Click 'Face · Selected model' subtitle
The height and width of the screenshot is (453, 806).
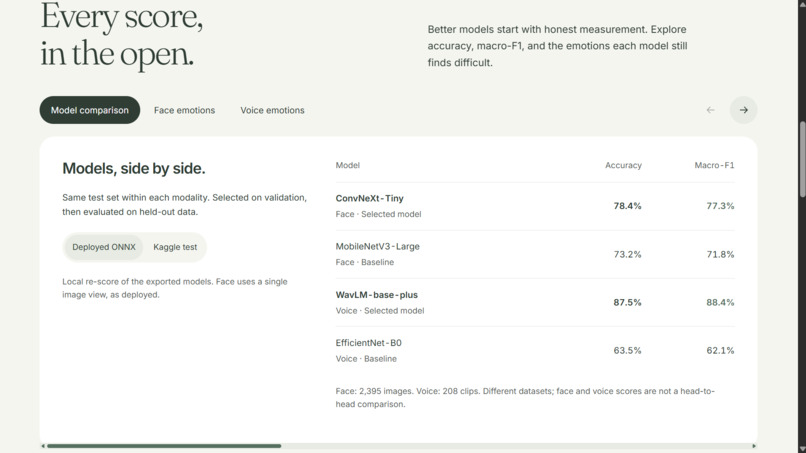click(x=378, y=214)
